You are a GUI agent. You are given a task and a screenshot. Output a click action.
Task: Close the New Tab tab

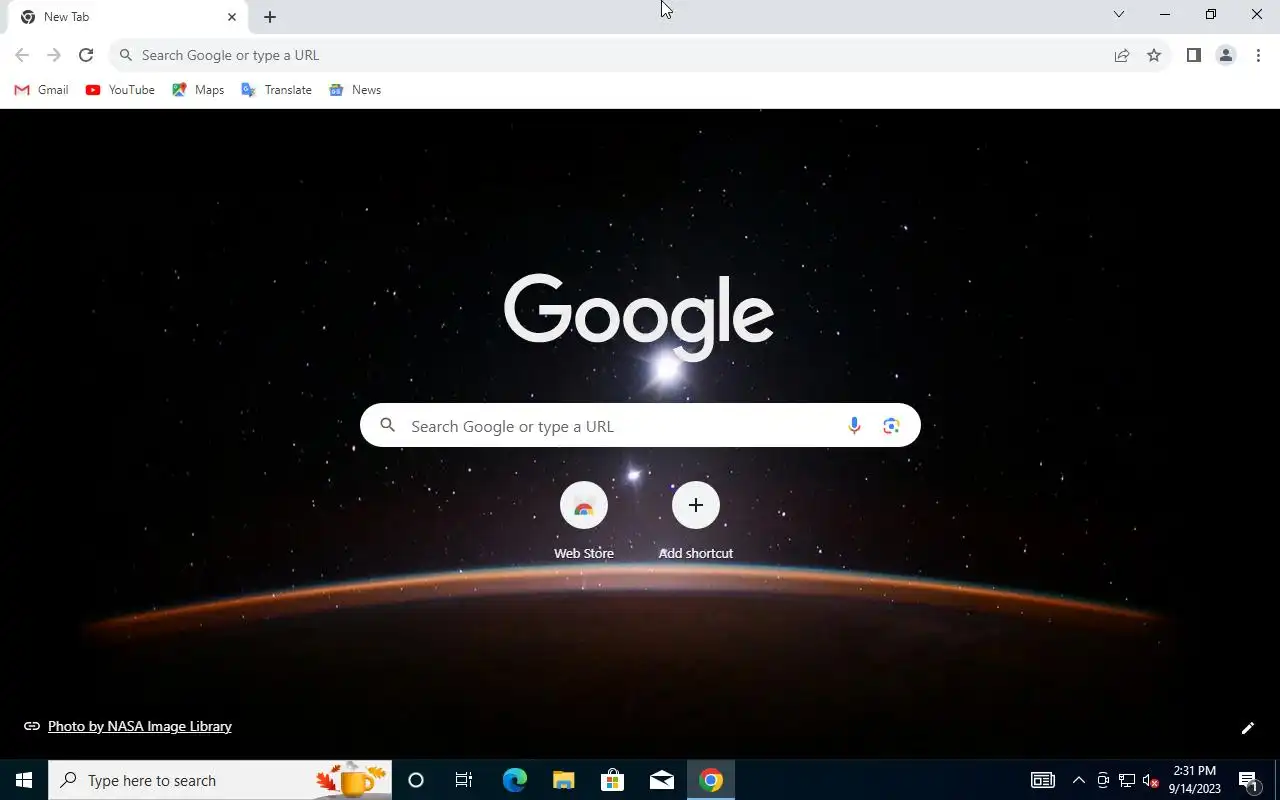point(232,17)
